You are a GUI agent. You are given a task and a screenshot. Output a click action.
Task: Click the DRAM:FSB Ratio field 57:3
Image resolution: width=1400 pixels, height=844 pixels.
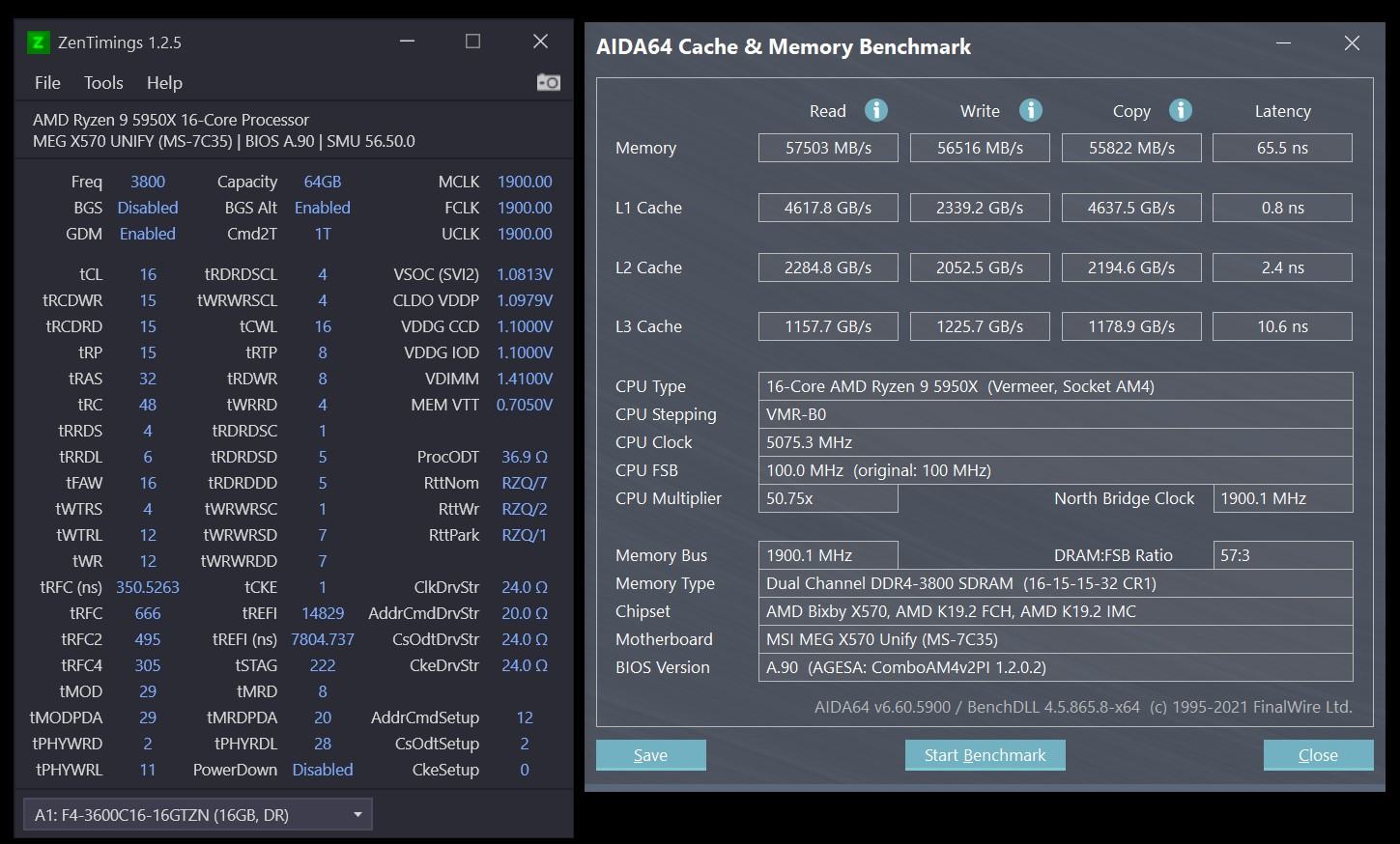1282,555
